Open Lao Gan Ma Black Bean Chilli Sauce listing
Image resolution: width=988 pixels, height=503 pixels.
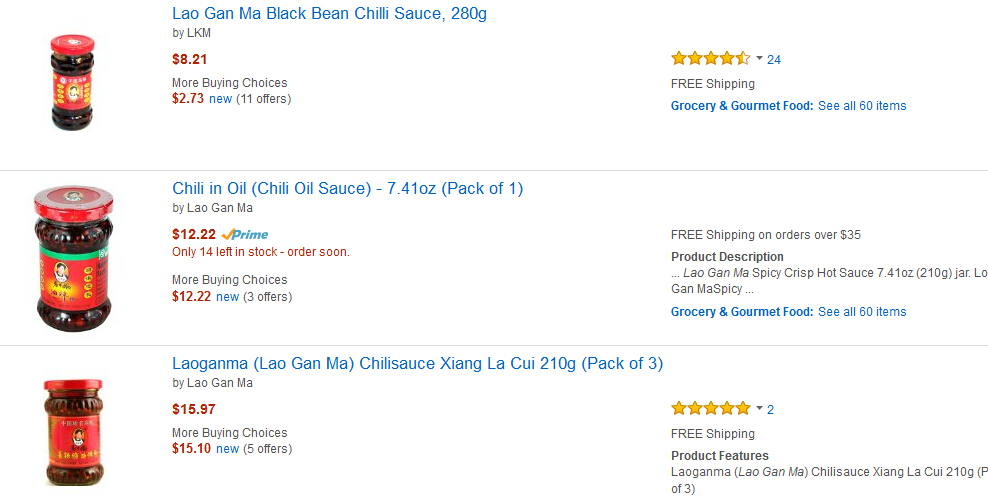coord(329,14)
